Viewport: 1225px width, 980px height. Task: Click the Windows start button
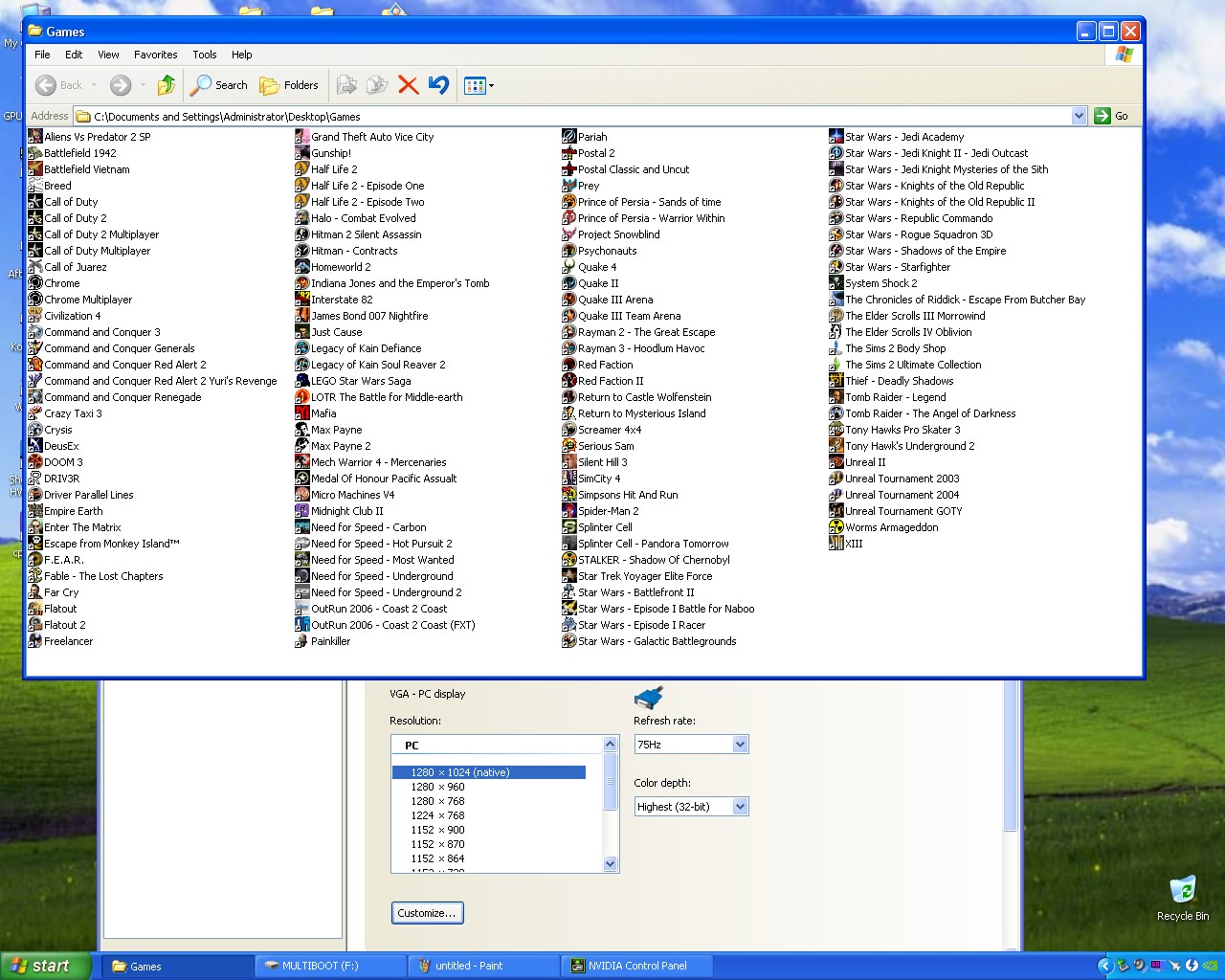pyautogui.click(x=46, y=966)
